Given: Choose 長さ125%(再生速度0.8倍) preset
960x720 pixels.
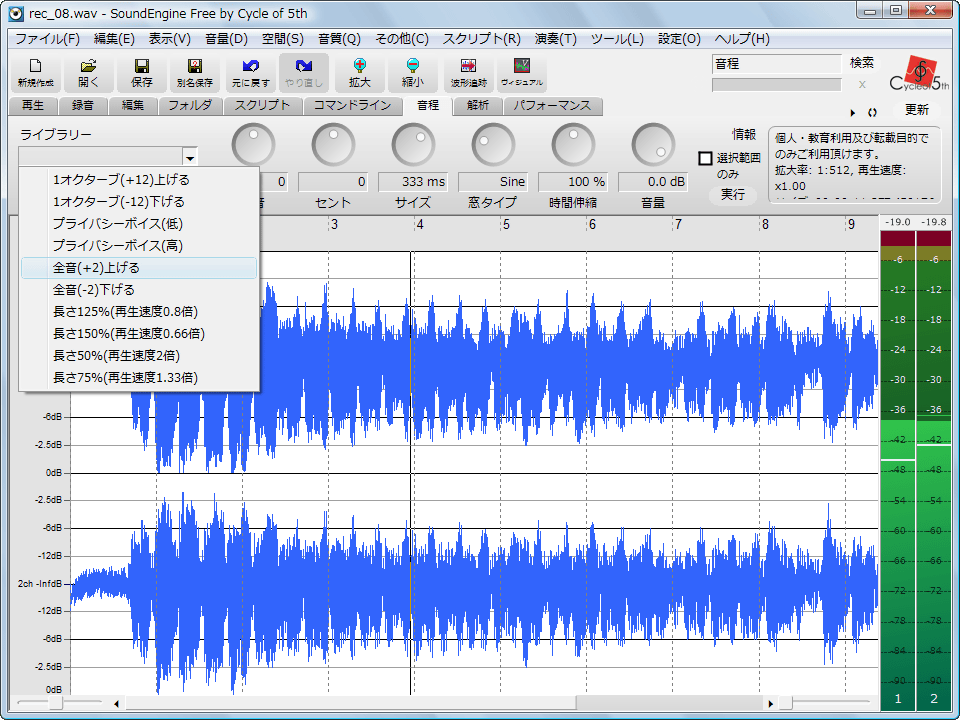Looking at the screenshot, I should click(138, 312).
